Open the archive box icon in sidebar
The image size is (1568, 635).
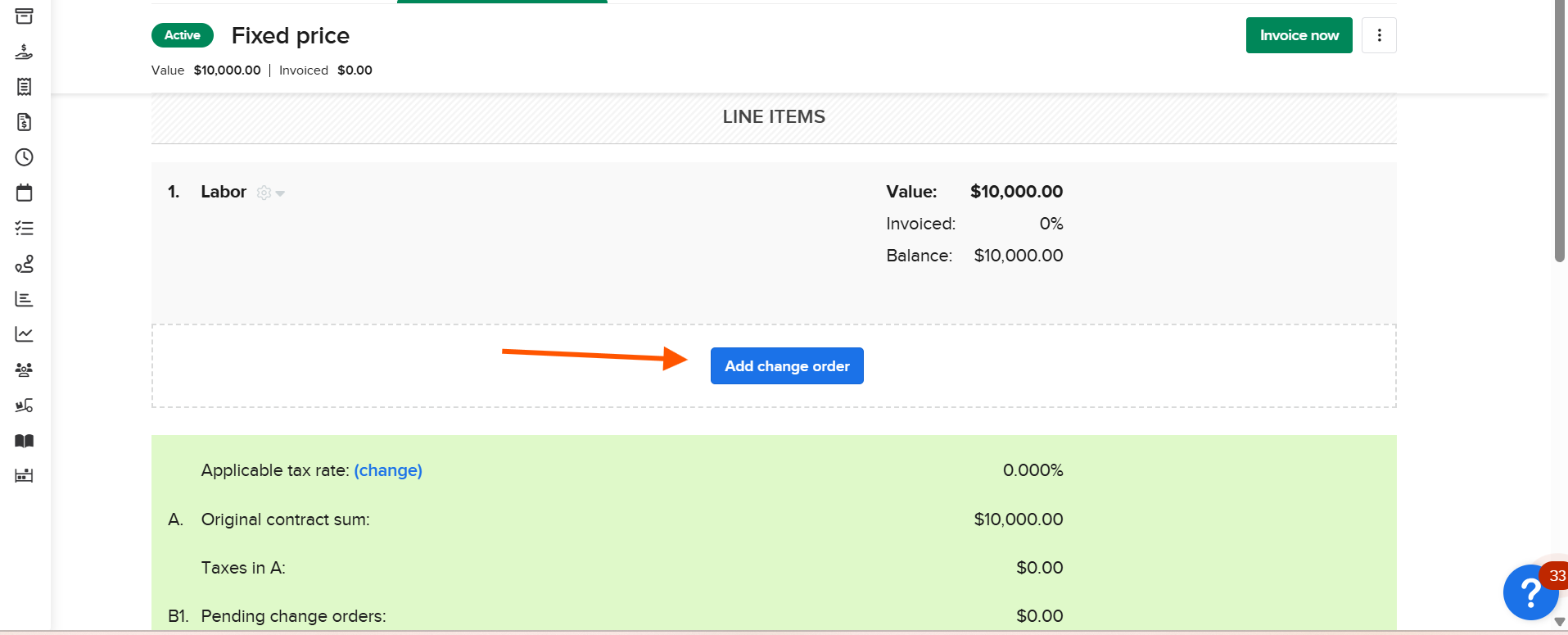[x=25, y=16]
